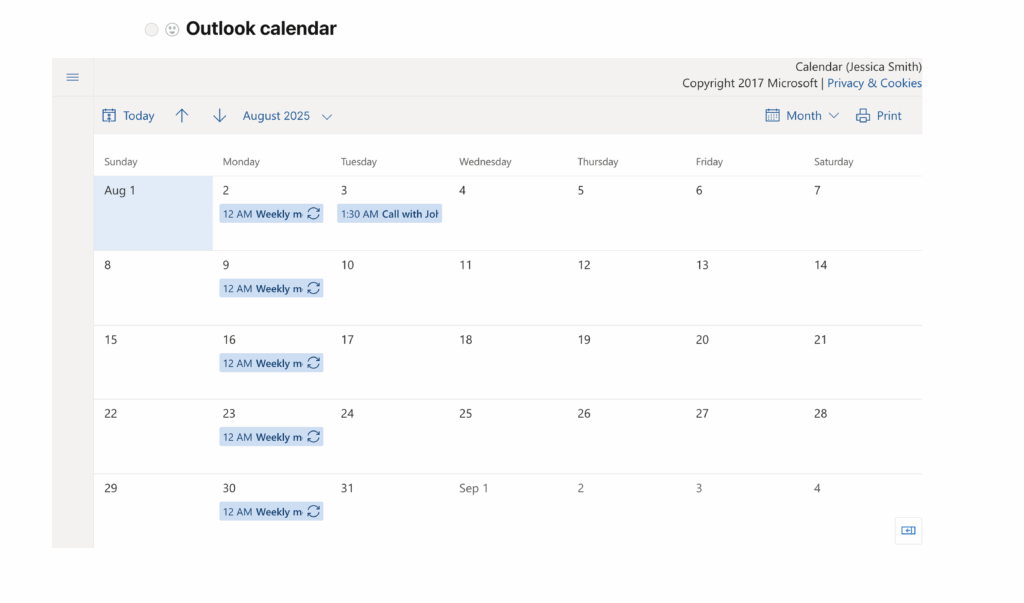Open the Call with John event on August 3
The width and height of the screenshot is (1024, 603).
click(x=388, y=213)
